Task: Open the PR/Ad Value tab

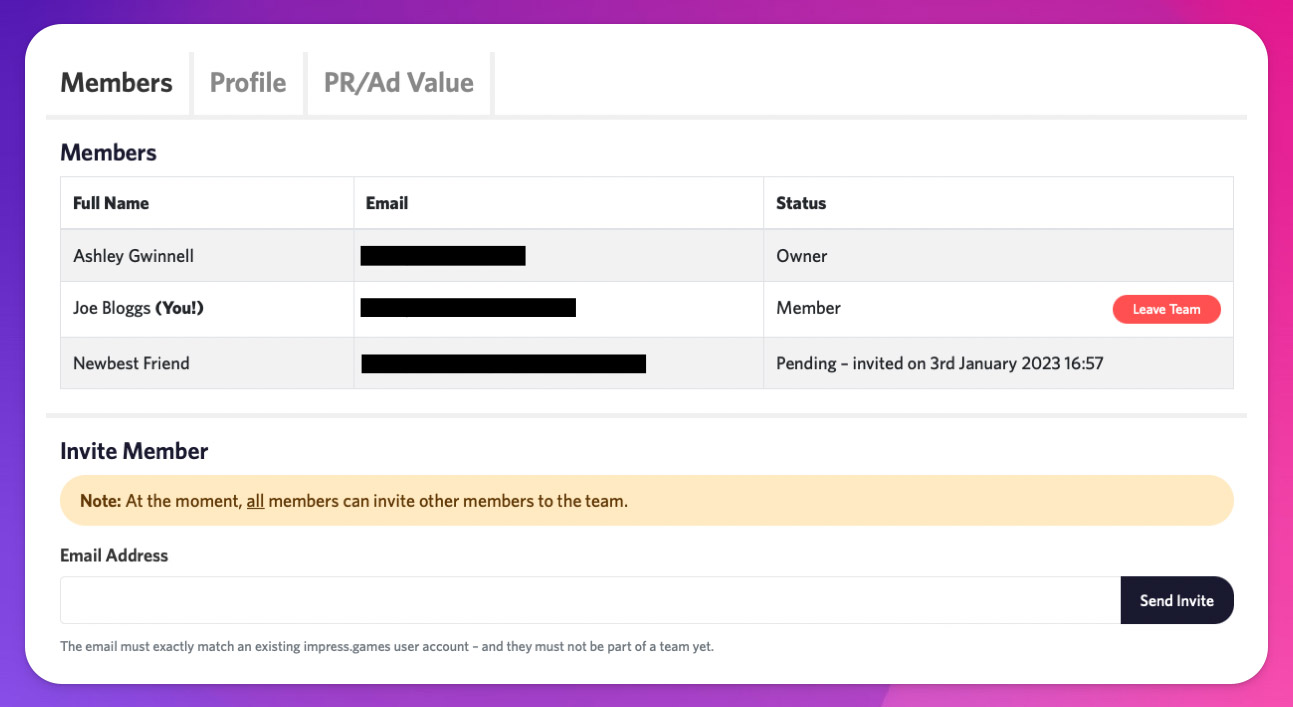Action: coord(398,83)
